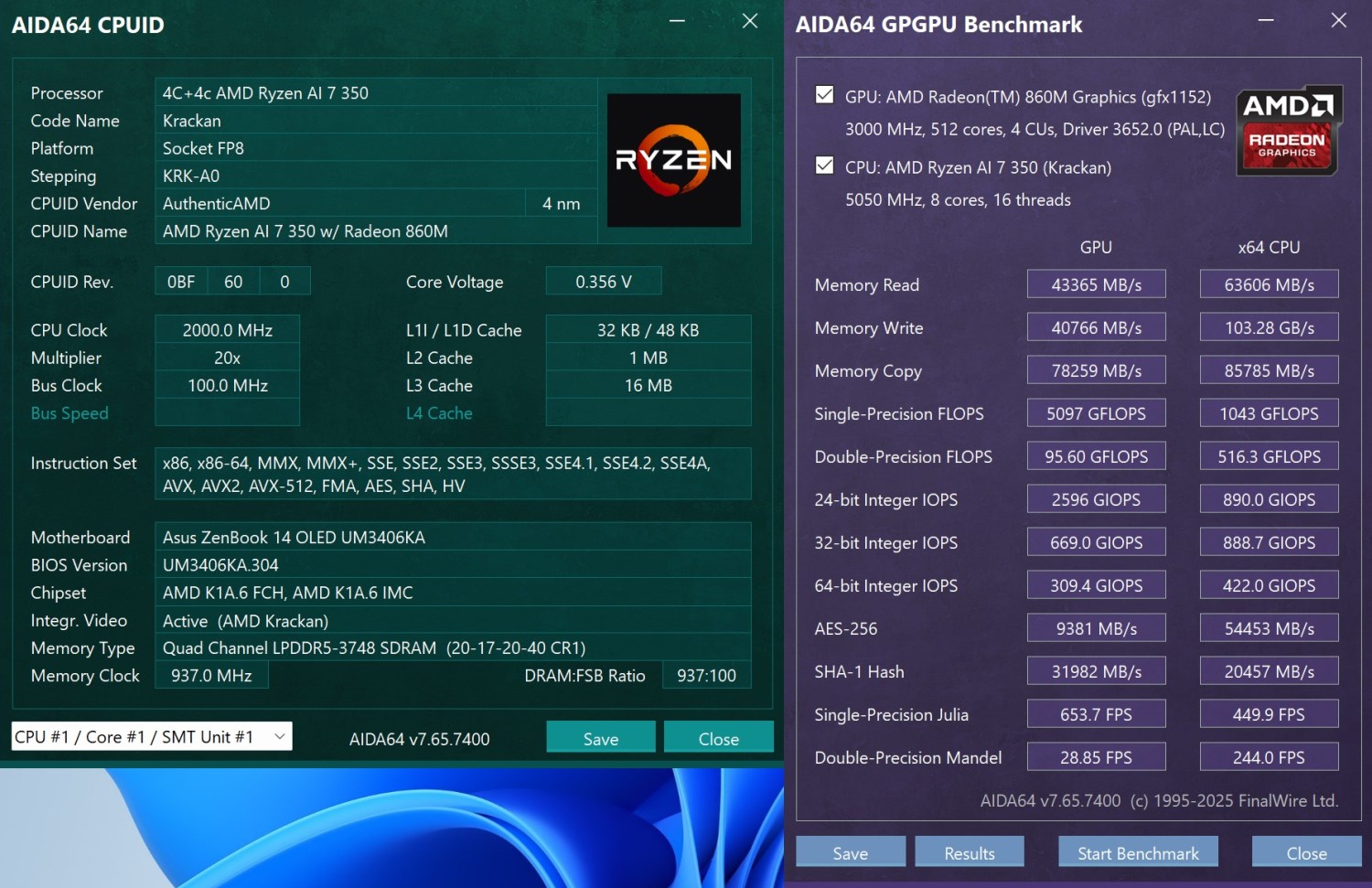
Task: Click GPU Memory Write result '40766 MB/s'
Action: (1097, 327)
